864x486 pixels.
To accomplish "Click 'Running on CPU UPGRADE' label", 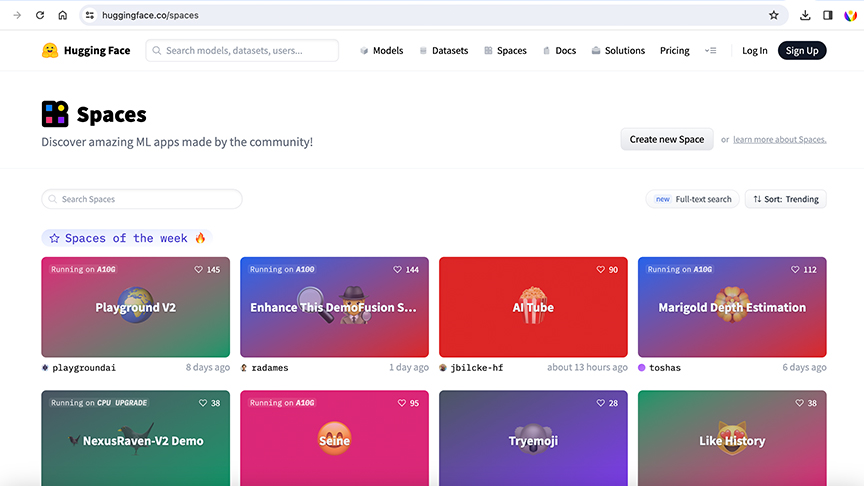I will [99, 403].
